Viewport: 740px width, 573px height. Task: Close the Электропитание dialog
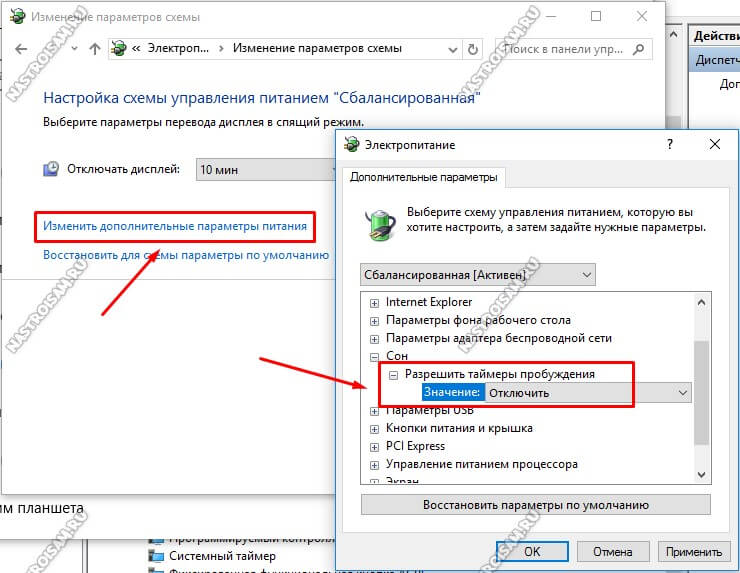coord(715,144)
